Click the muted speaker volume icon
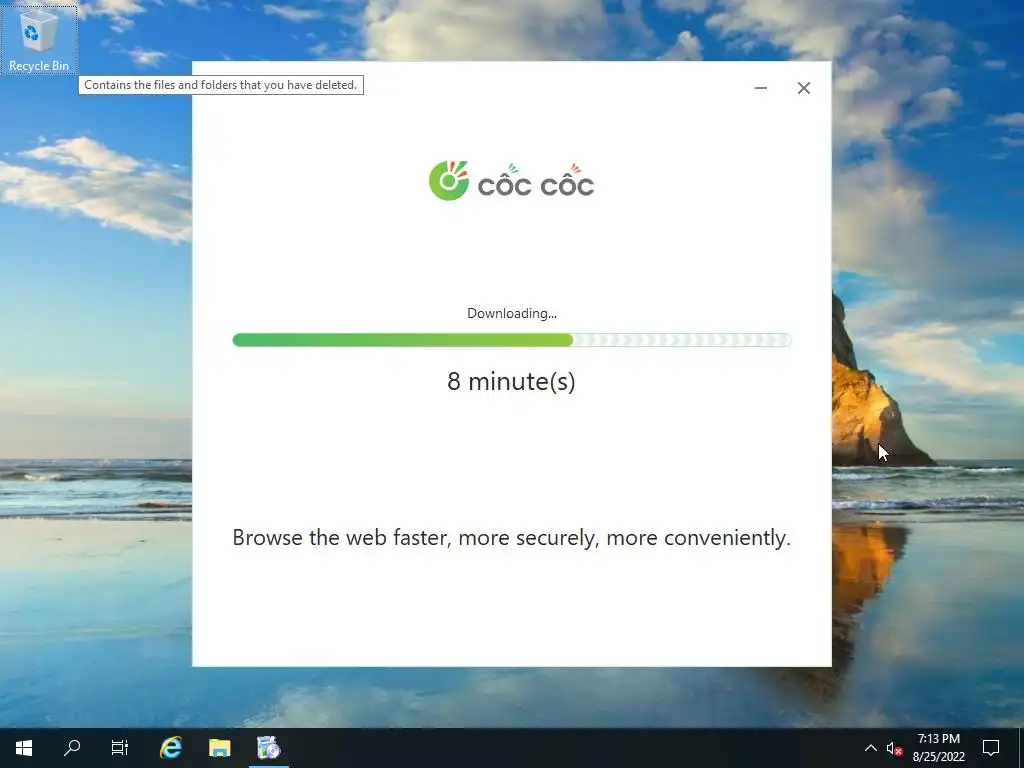Screen dimensions: 1024x768 [894, 748]
